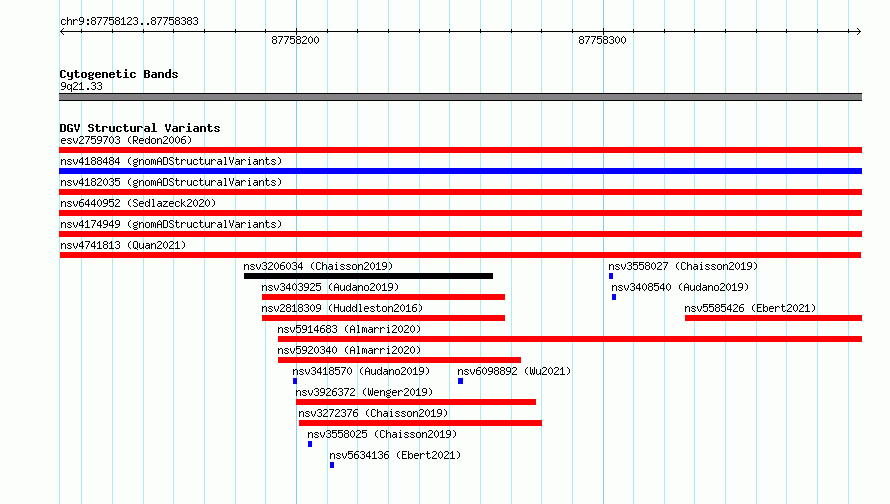Click the blue bar for nsv4188484
890x504 pixels.
(x=460, y=171)
